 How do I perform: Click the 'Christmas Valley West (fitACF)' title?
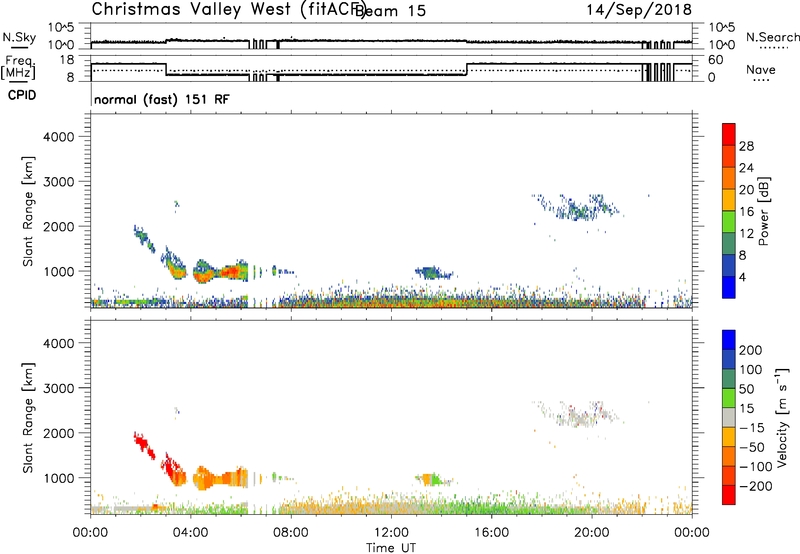click(228, 10)
